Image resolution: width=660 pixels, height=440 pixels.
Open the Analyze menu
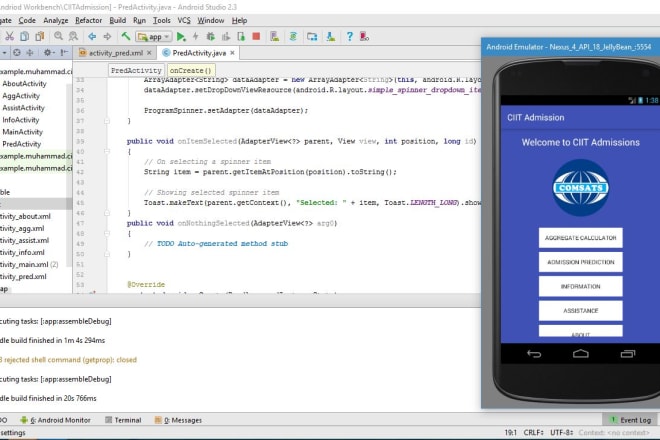pos(56,20)
